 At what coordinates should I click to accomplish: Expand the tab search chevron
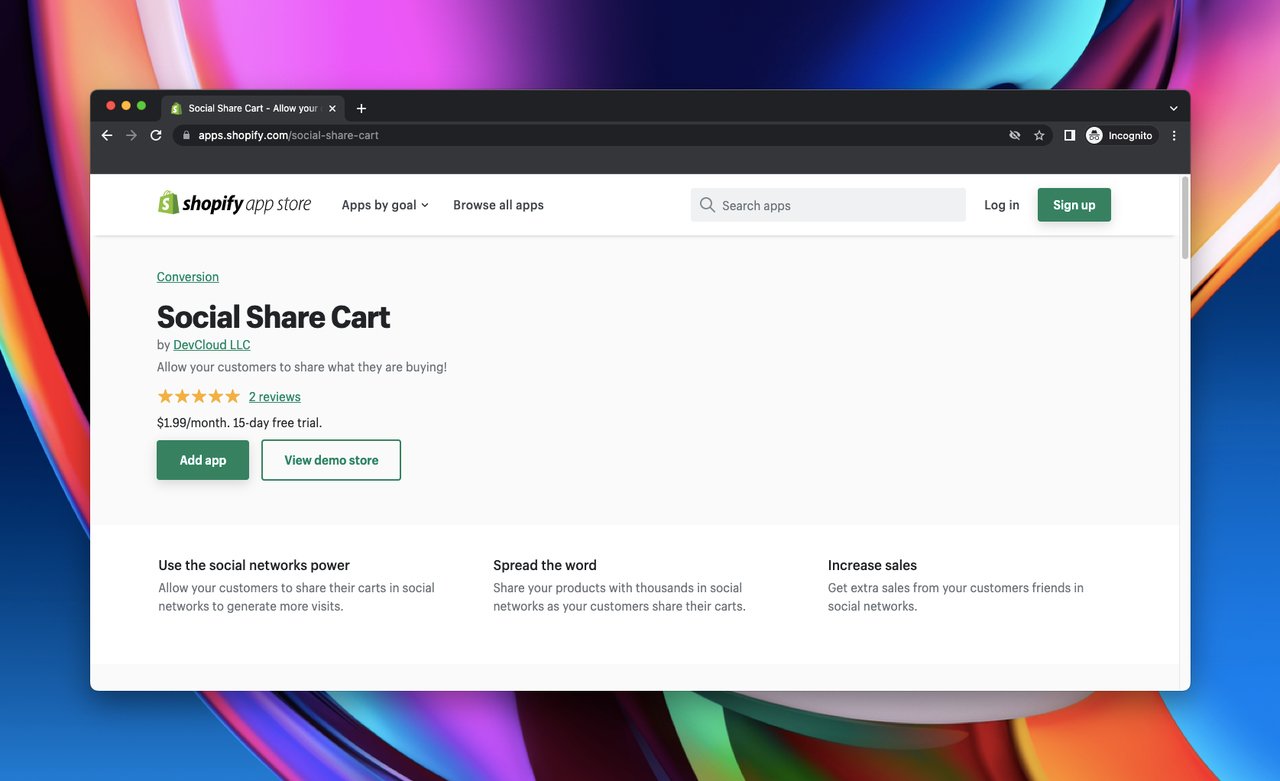point(1173,108)
